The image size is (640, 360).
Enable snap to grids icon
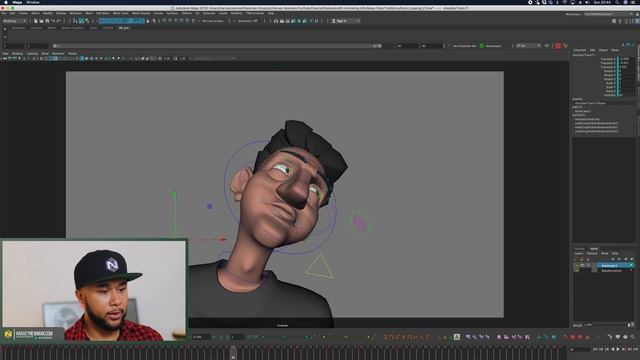click(165, 21)
